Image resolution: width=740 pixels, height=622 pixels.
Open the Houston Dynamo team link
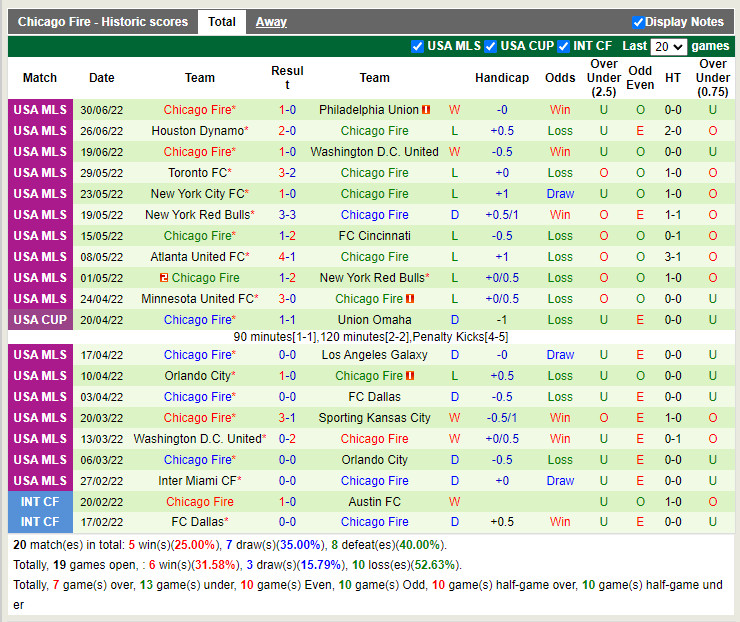click(197, 131)
